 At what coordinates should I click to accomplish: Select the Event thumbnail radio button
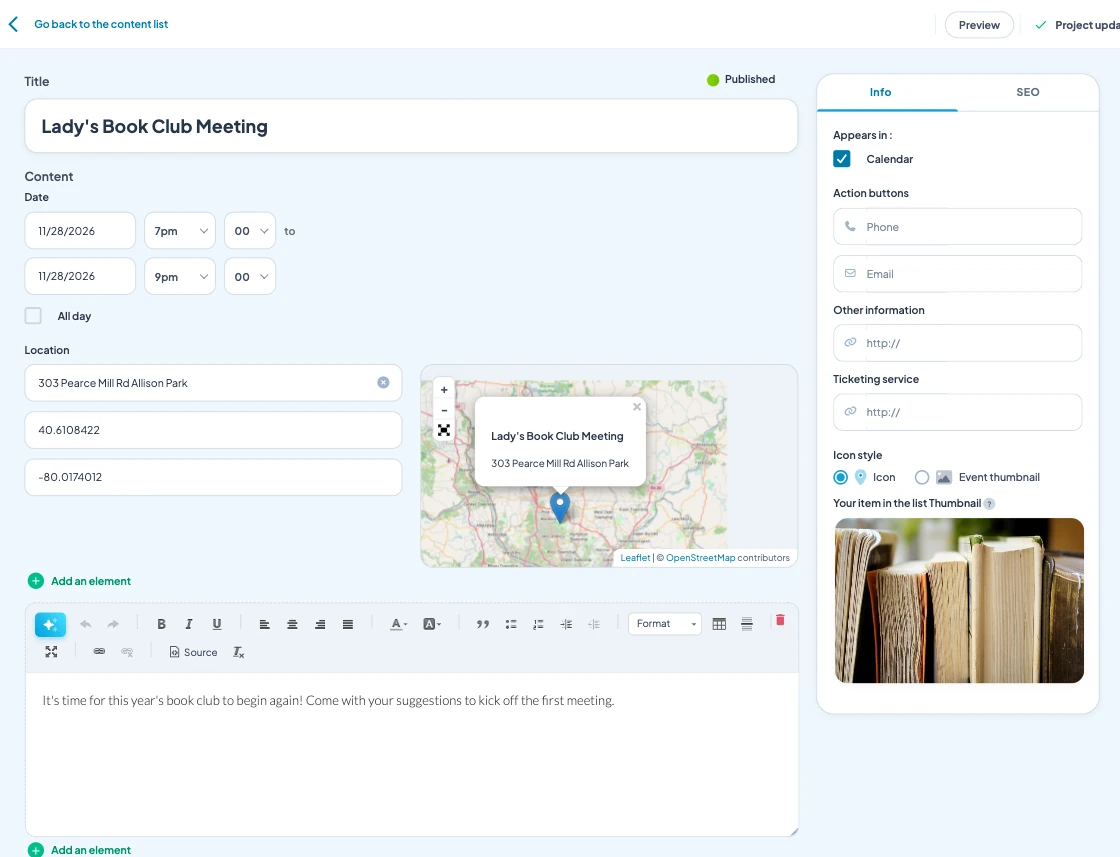point(922,477)
